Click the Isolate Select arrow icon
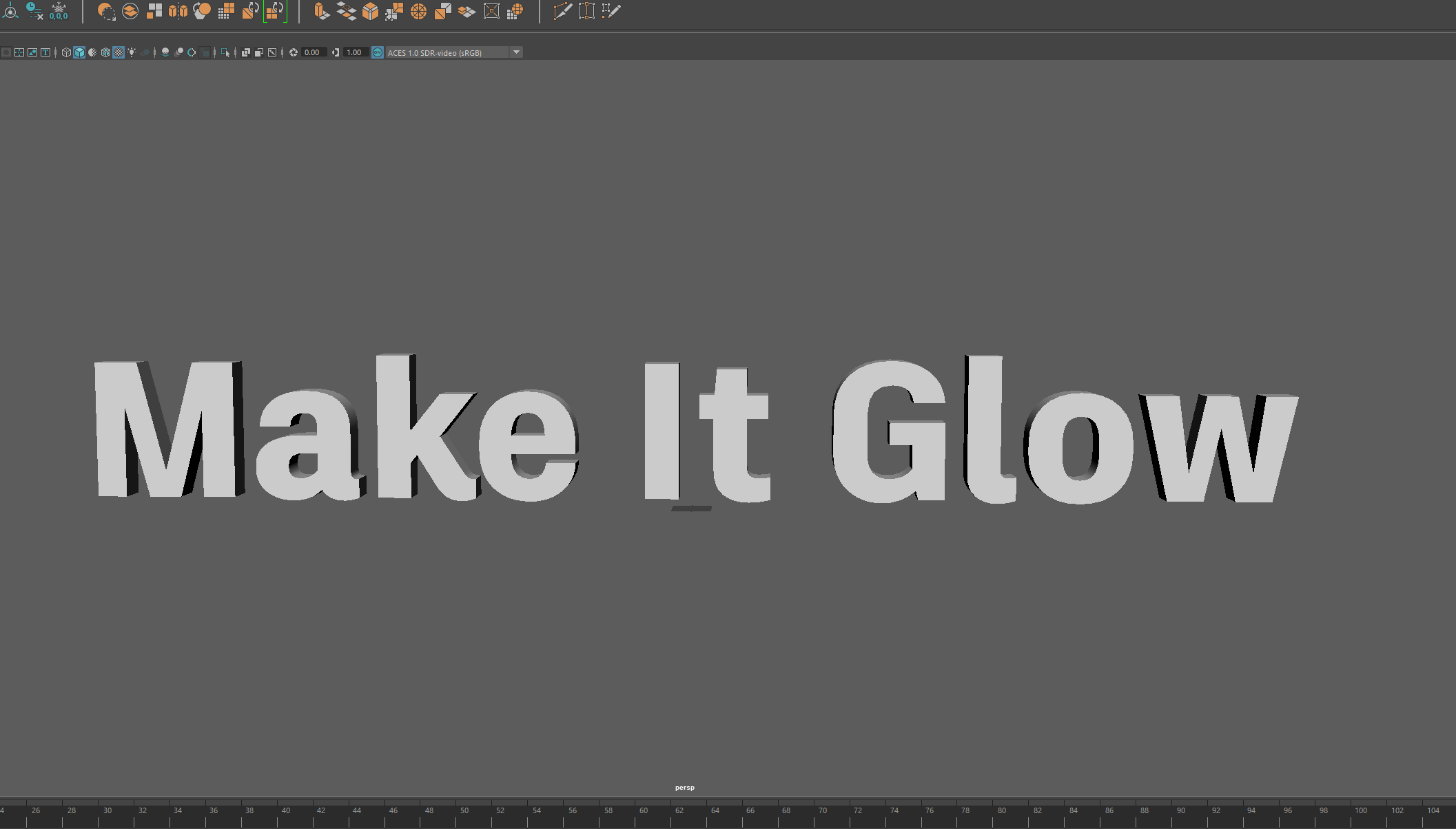 [226, 52]
